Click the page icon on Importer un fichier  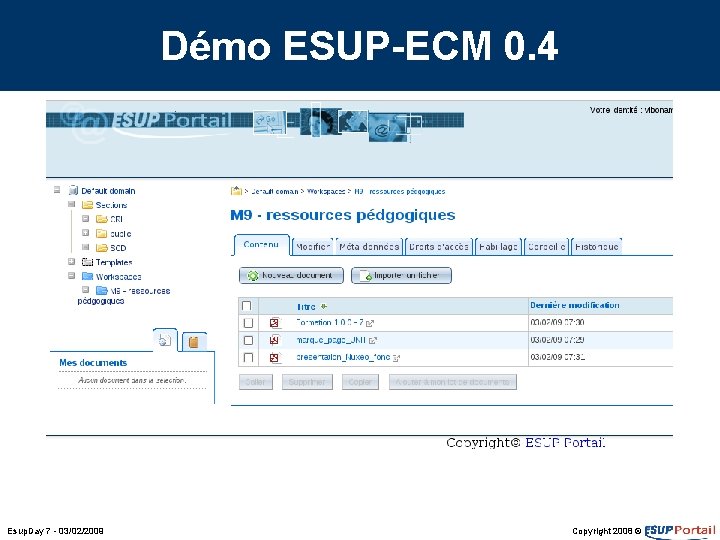(x=366, y=276)
